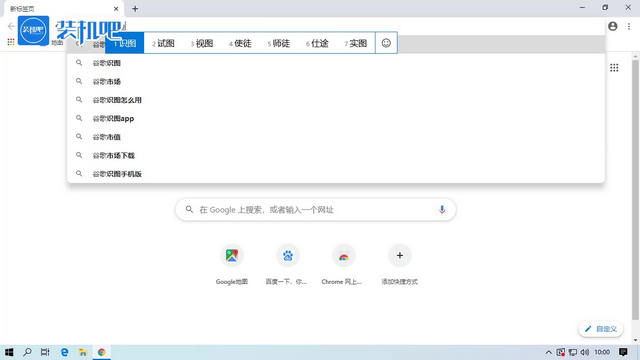Select the suggestion 谷歌识图手机版

(x=336, y=173)
